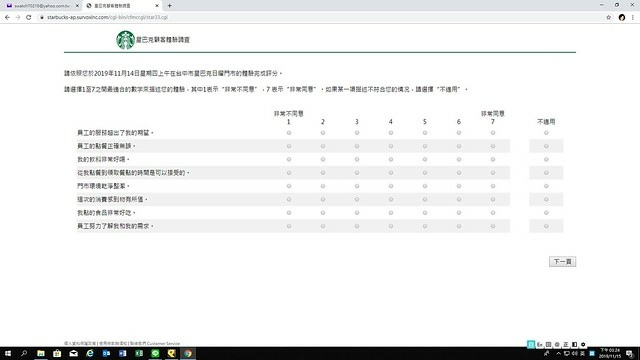This screenshot has height=360, width=640.
Task: Open Outlook from the taskbar
Action: click(x=106, y=353)
